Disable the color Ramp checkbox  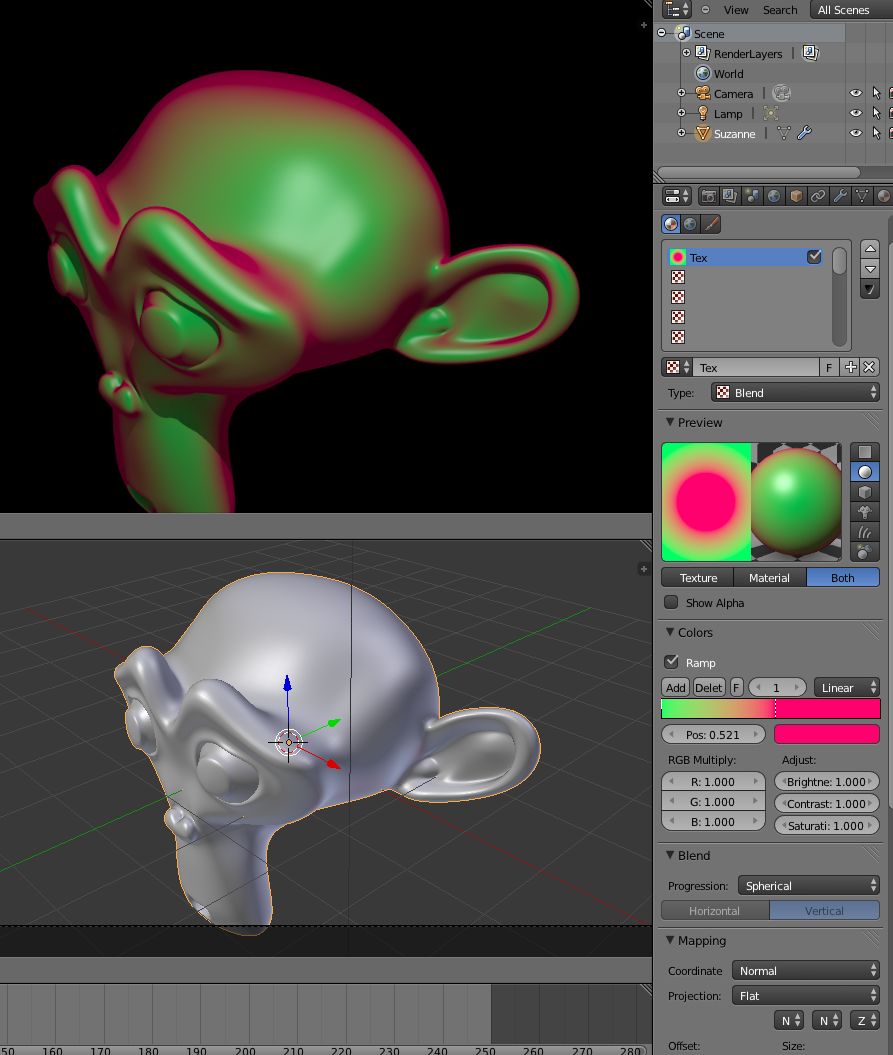pos(671,661)
